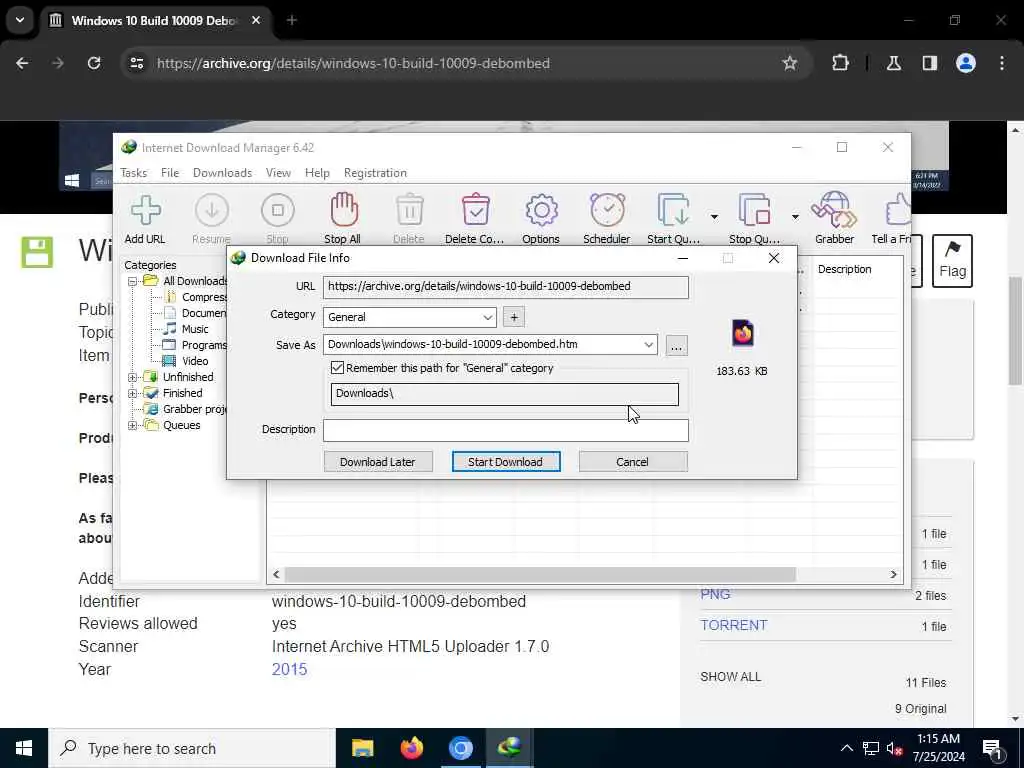
Task: Bookmark this page with the star icon
Action: pos(790,63)
